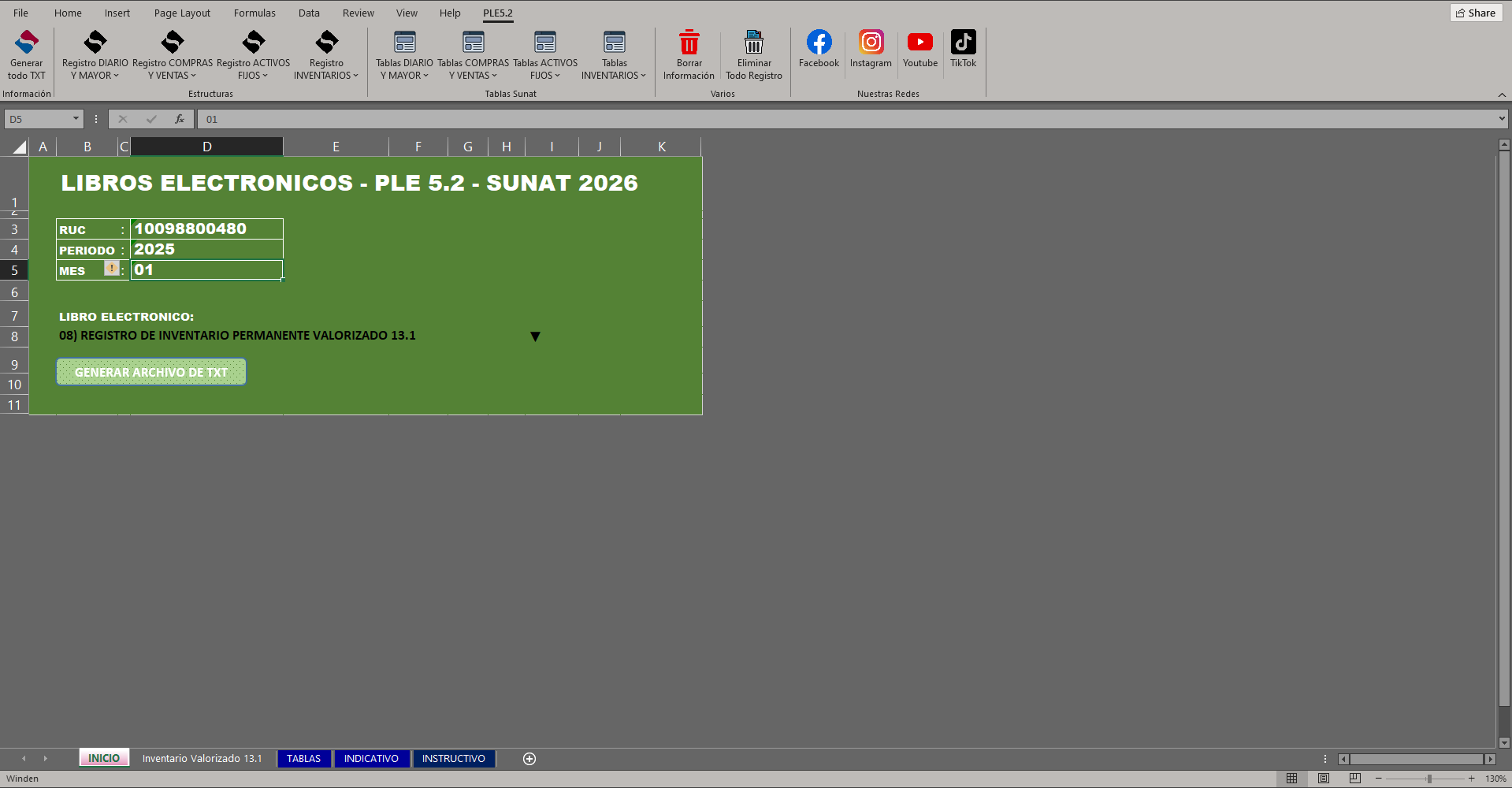The image size is (1512, 788).
Task: Open Registro INVENTARIOS menu
Action: pos(326,54)
